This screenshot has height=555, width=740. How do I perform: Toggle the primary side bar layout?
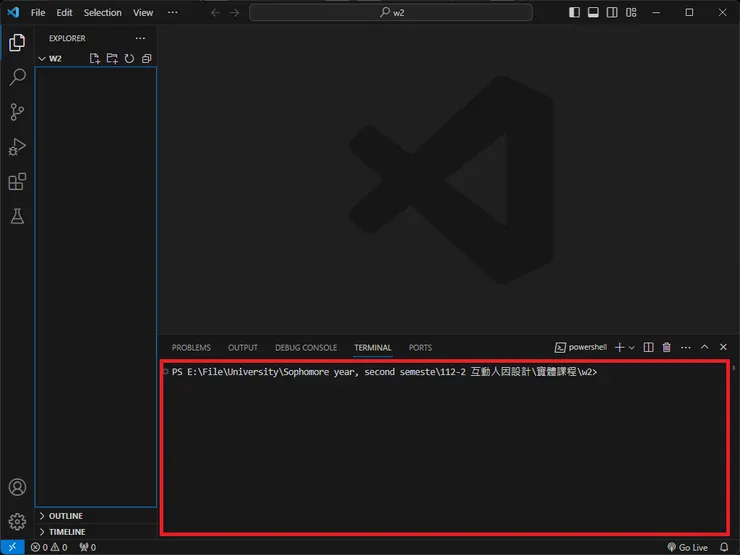pyautogui.click(x=574, y=13)
